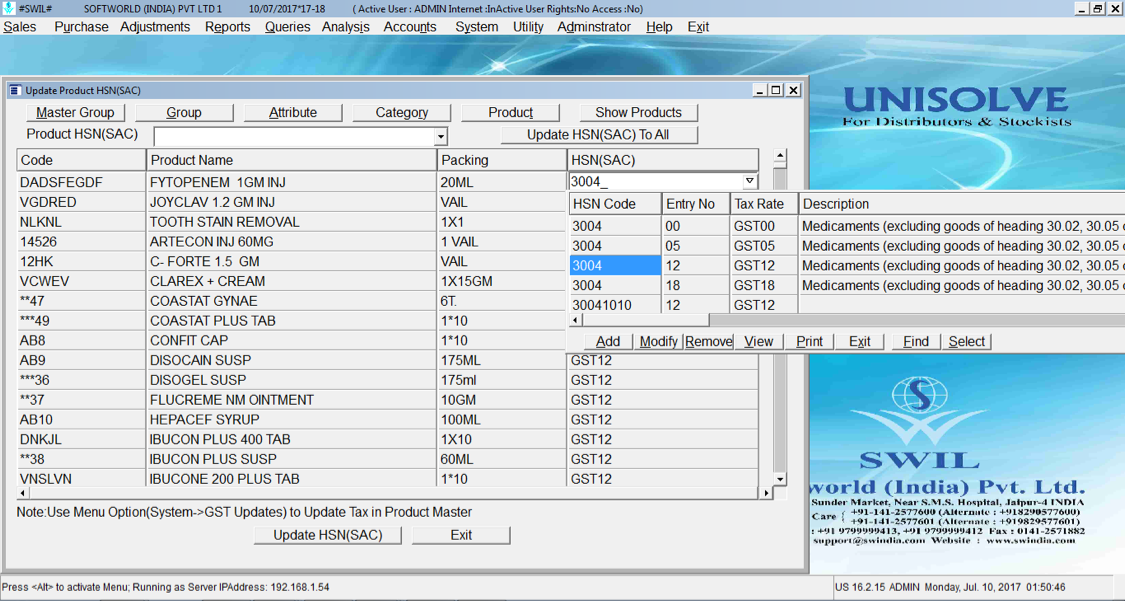Type in the HSN(SAC) field showing 3004
1125x601 pixels.
point(655,182)
